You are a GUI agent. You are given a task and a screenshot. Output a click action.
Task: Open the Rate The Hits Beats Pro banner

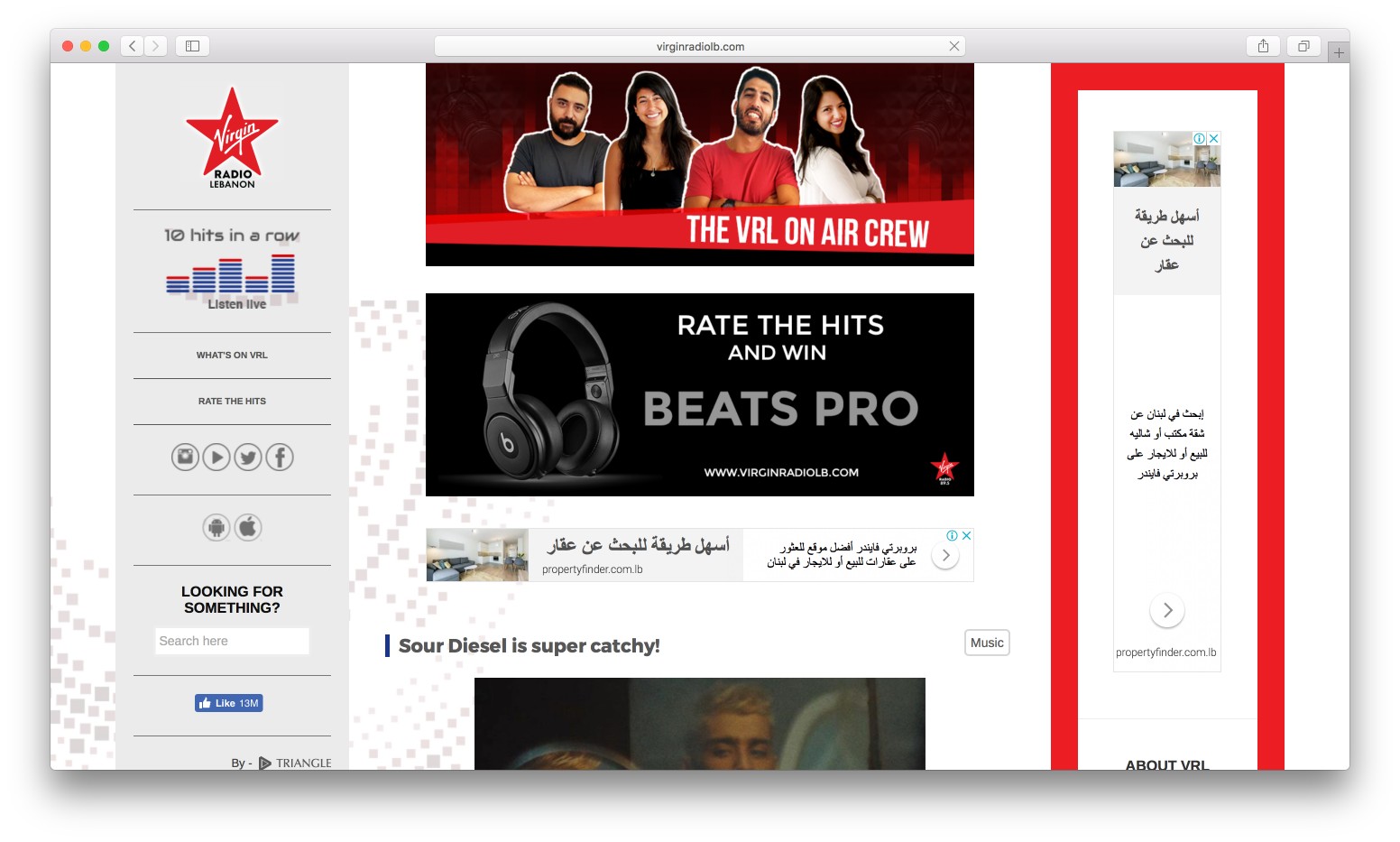tap(700, 394)
